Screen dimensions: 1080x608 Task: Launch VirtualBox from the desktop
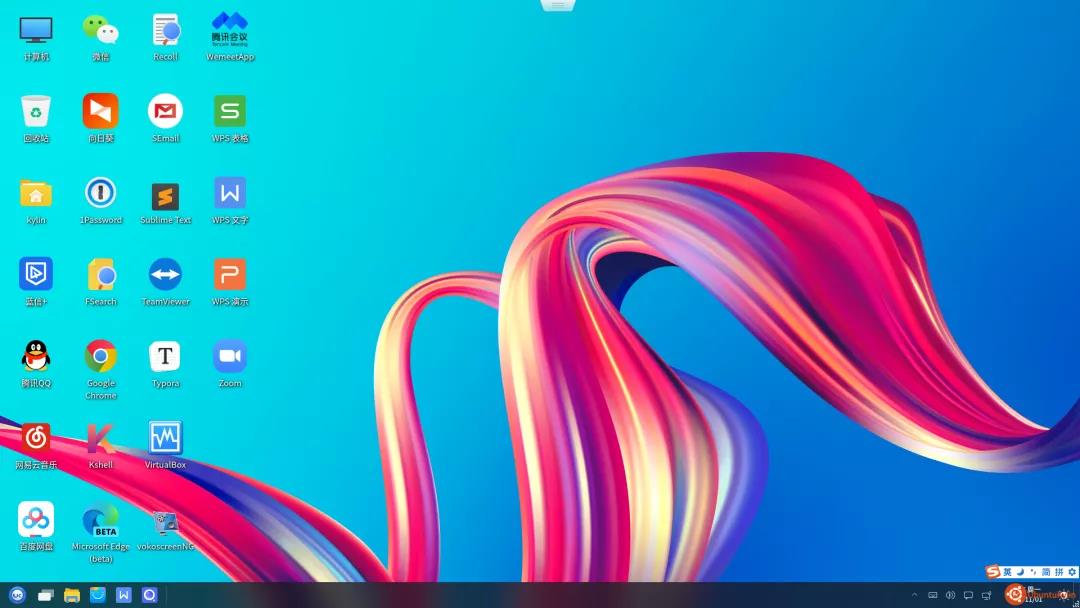pos(165,438)
